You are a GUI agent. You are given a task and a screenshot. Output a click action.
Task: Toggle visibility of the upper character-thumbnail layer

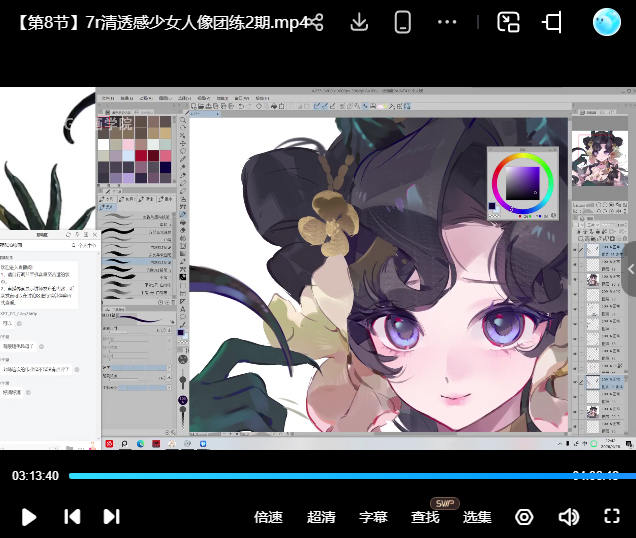(x=575, y=280)
